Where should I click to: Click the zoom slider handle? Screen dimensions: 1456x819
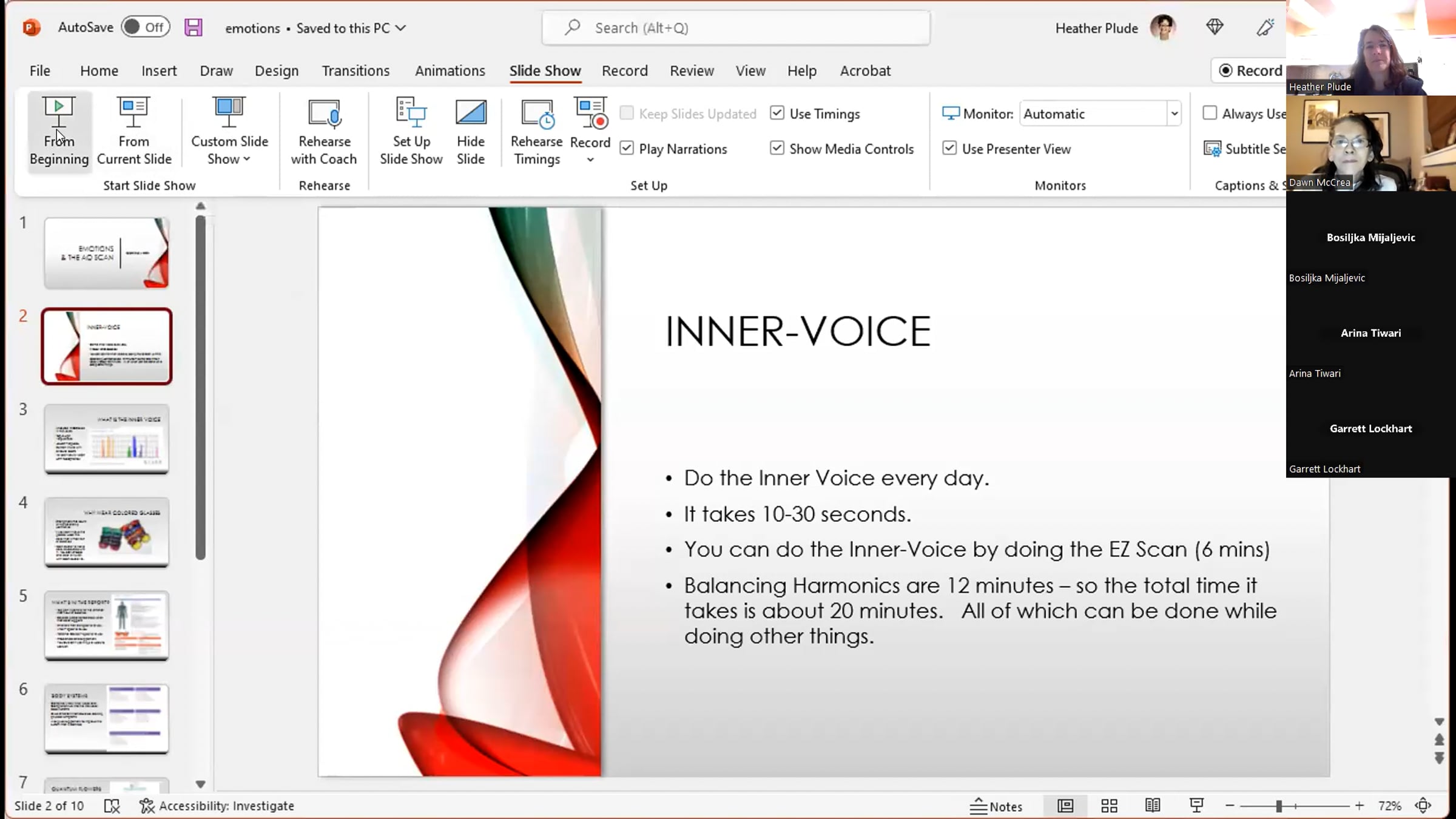(x=1278, y=806)
